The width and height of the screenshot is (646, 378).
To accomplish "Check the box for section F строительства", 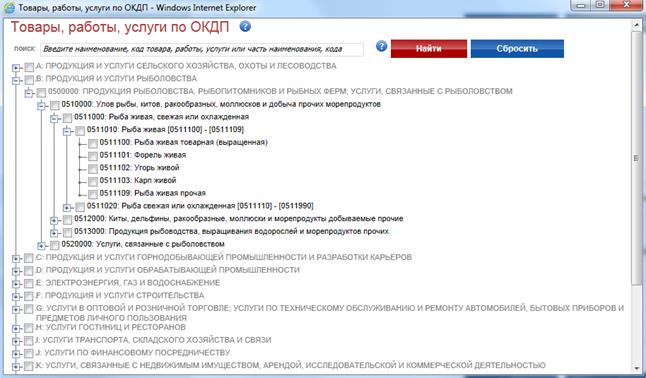I will (x=28, y=296).
